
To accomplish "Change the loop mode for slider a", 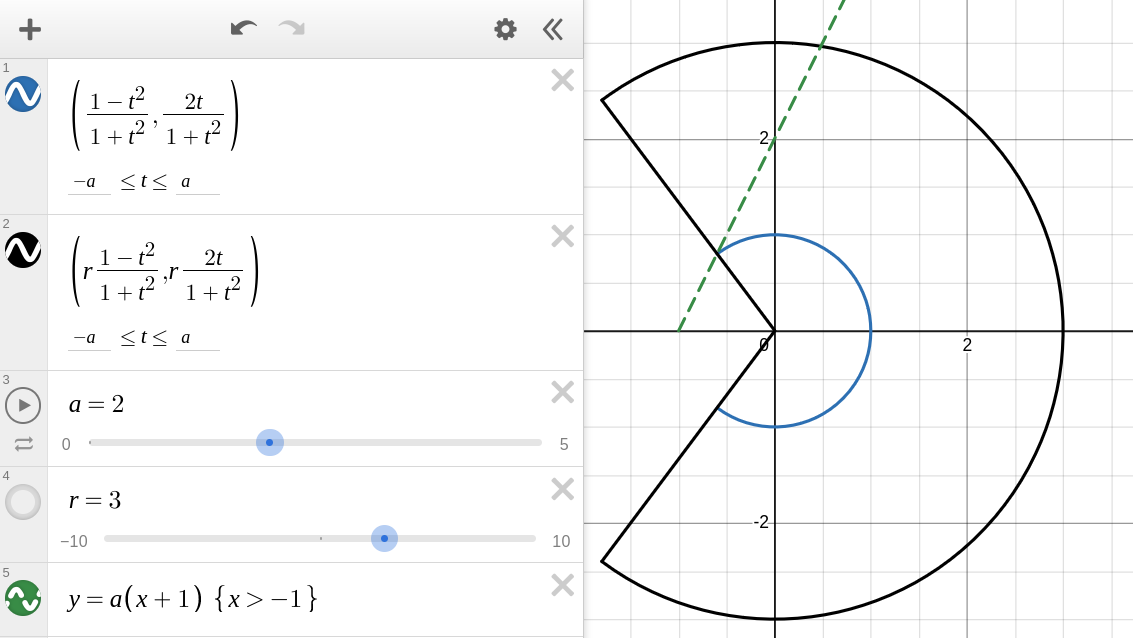I will [23, 443].
